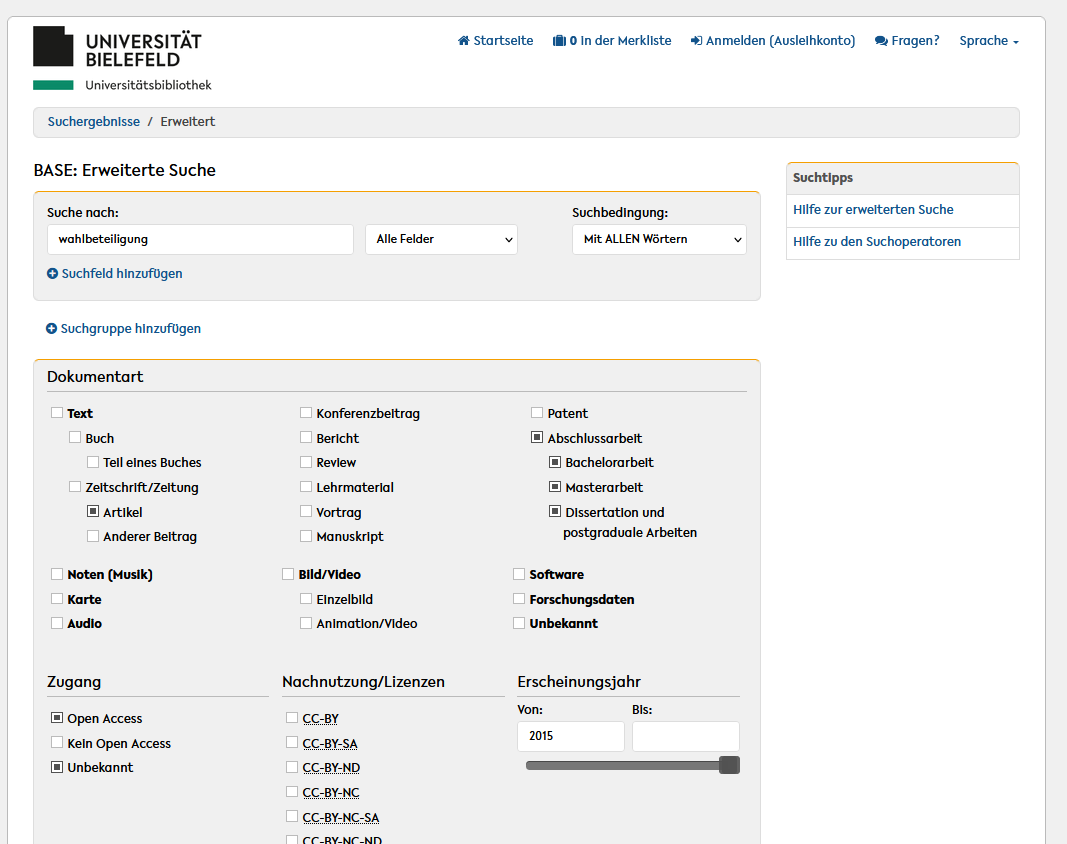Check Animation/Video checkbox
The width and height of the screenshot is (1067, 844).
click(x=306, y=623)
